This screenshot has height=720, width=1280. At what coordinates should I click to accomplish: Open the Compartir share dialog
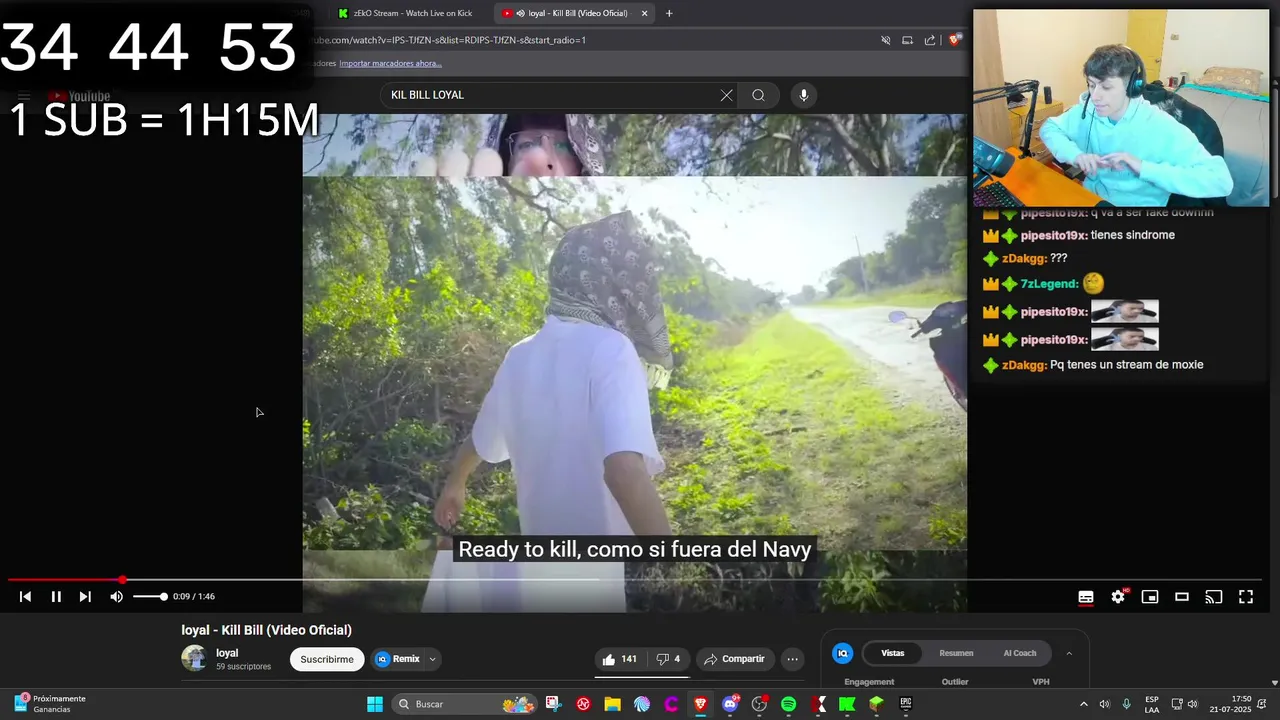[x=734, y=659]
